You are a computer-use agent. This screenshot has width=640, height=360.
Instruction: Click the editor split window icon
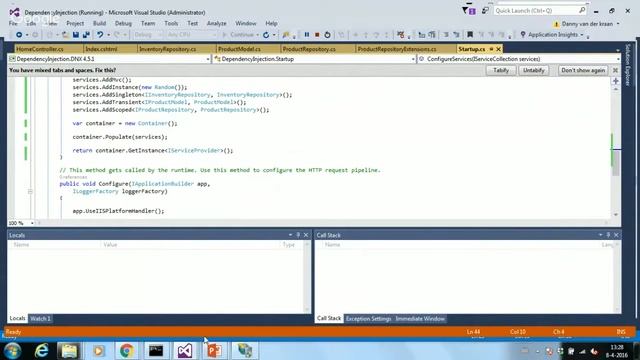point(616,81)
